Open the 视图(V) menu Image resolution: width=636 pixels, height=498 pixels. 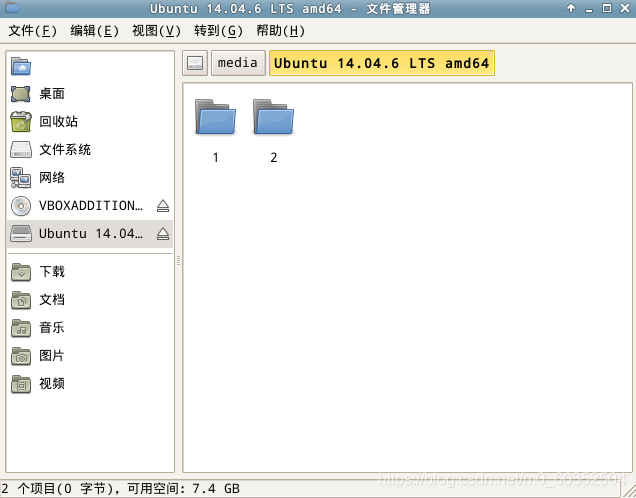coord(156,30)
